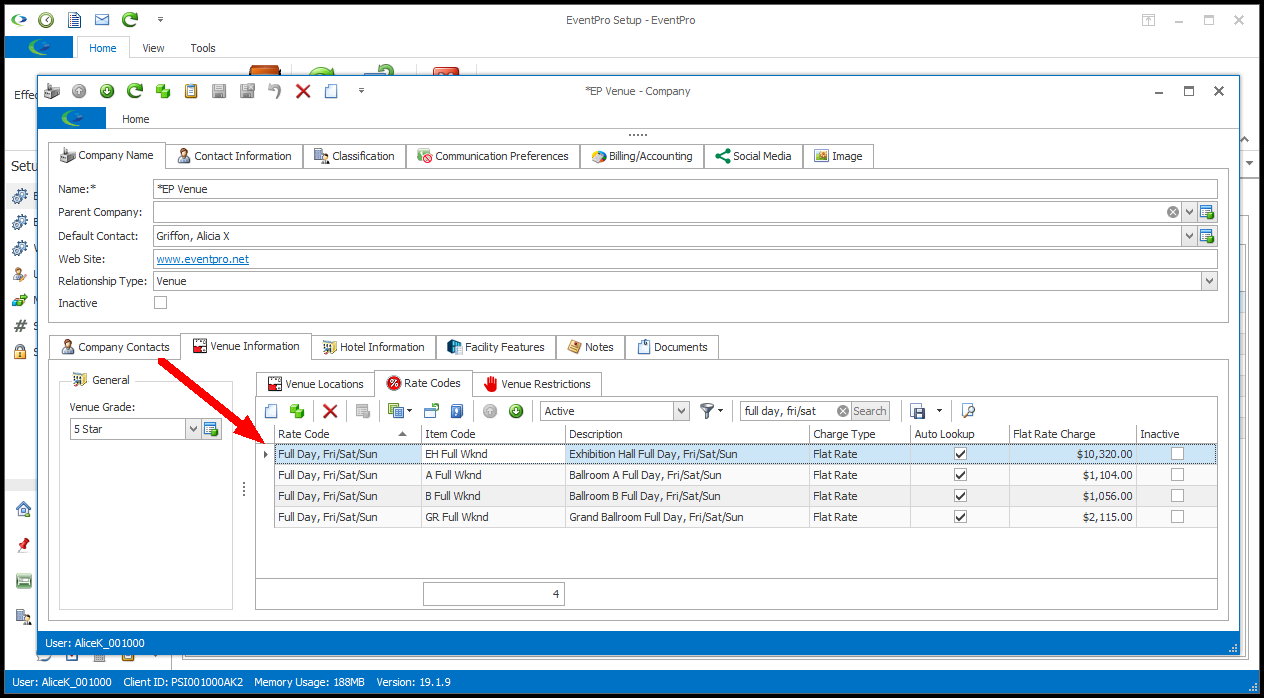Viewport: 1264px width, 698px height.
Task: Click Save and Close icon in company window toolbar
Action: point(247,91)
